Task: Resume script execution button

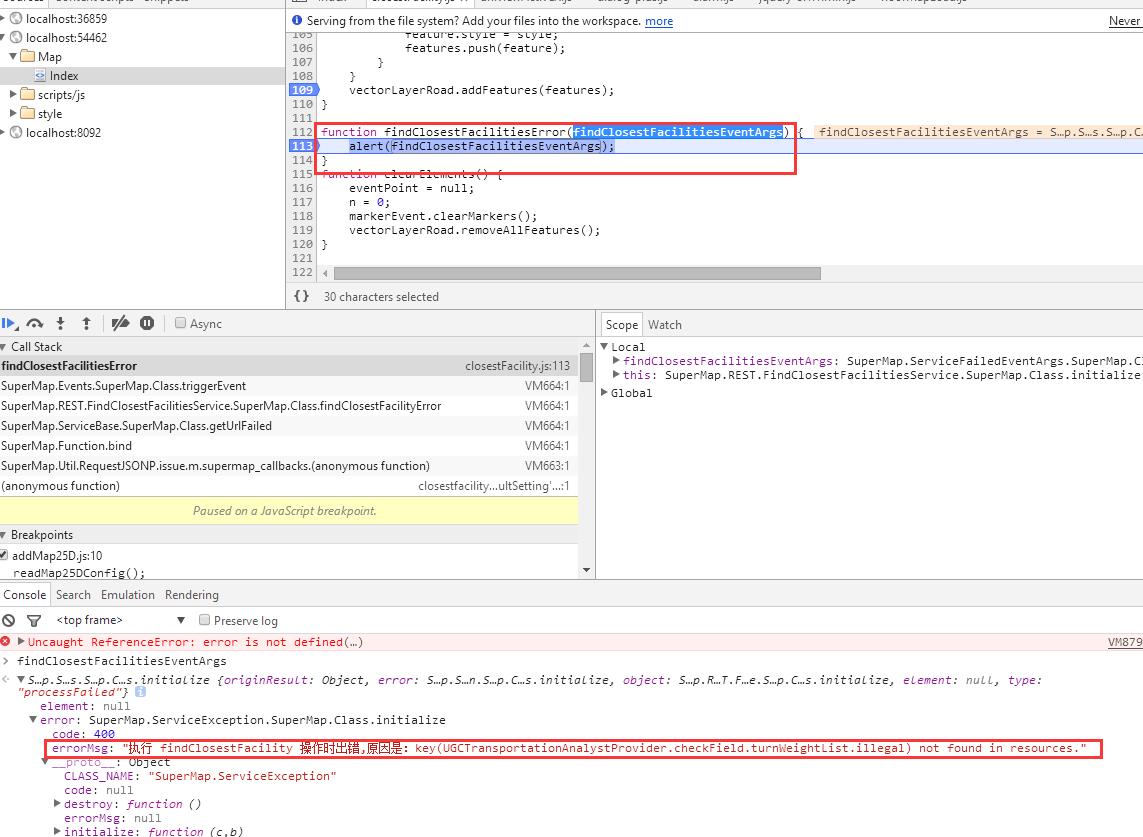Action: pos(9,324)
